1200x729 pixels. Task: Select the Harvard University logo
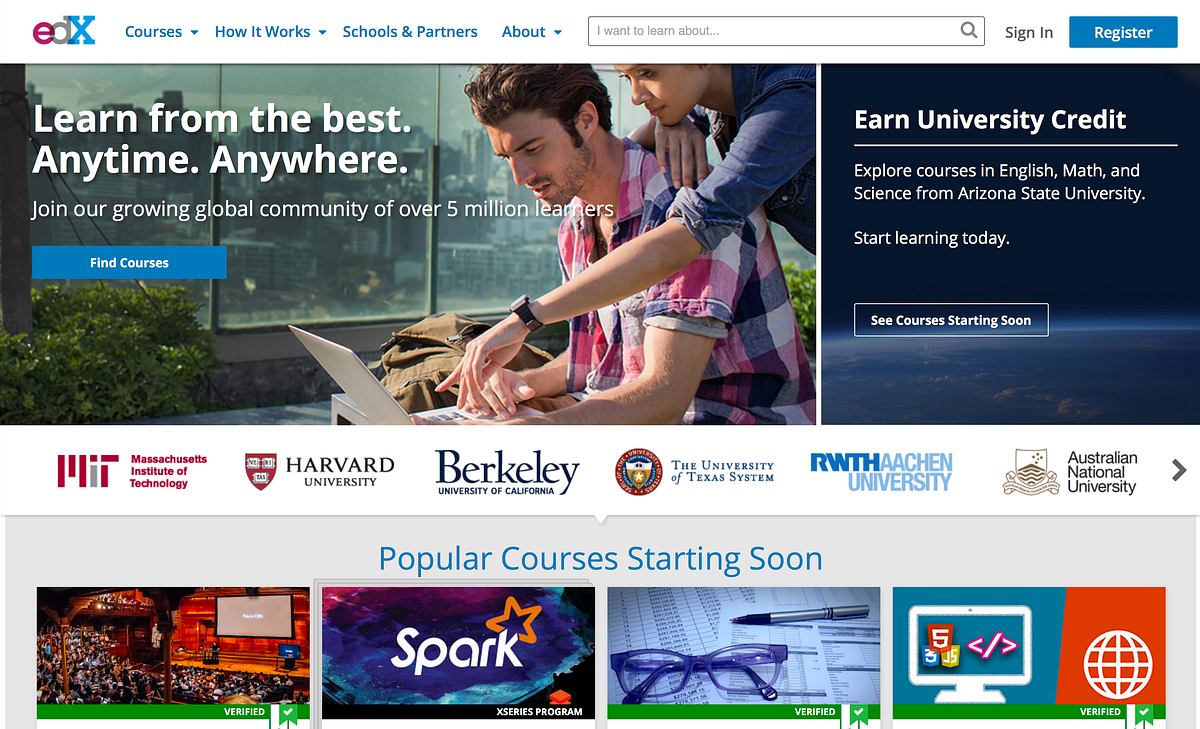point(320,471)
